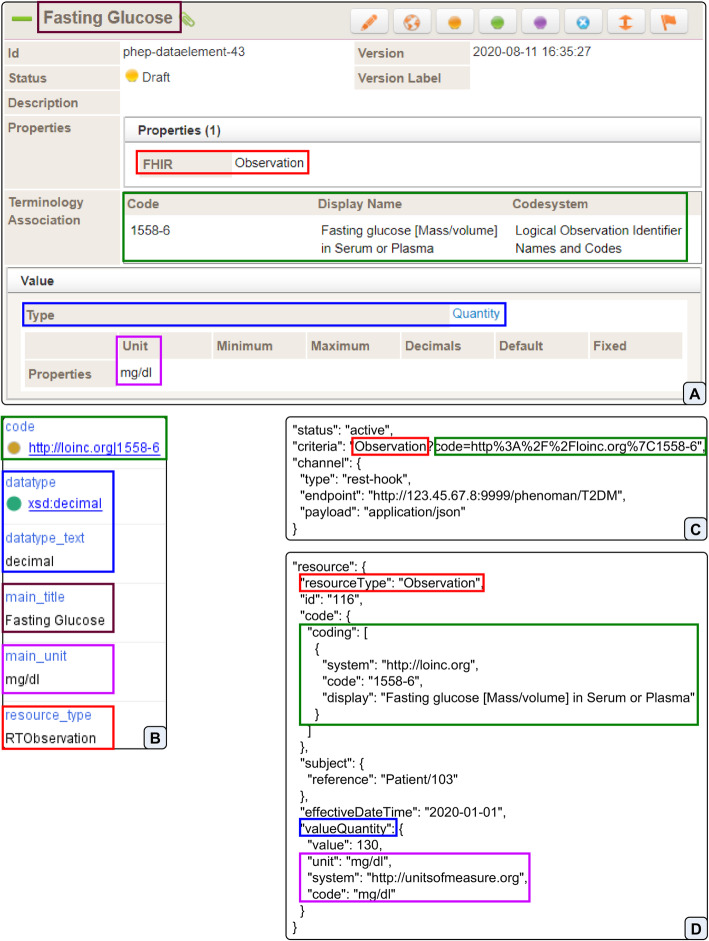Screen dimensions: 709x941
Task: Click the orange flag button
Action: (x=668, y=21)
